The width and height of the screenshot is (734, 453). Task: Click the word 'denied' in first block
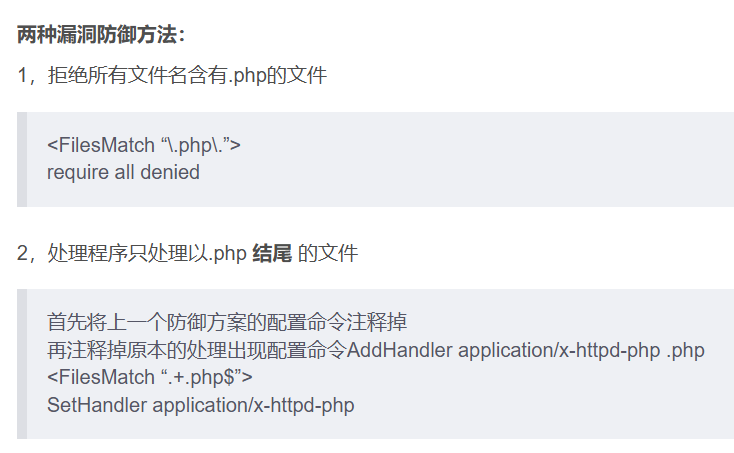point(170,172)
